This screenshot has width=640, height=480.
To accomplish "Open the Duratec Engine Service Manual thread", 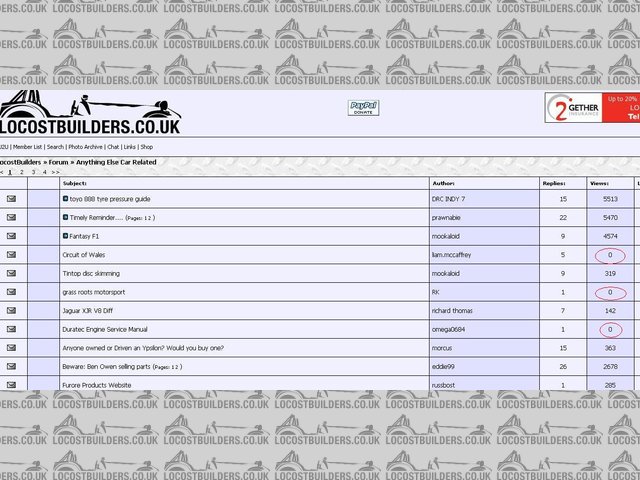I will (105, 329).
